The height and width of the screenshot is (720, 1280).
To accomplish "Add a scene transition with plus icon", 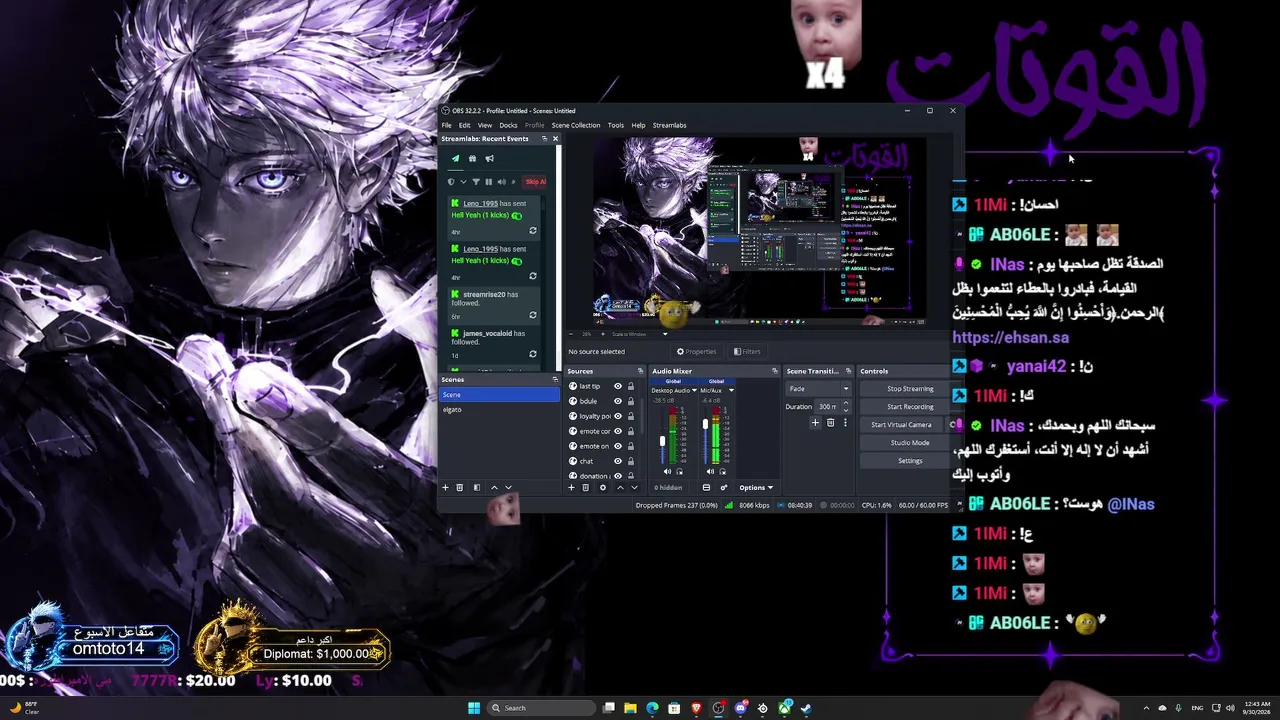I will [x=815, y=423].
